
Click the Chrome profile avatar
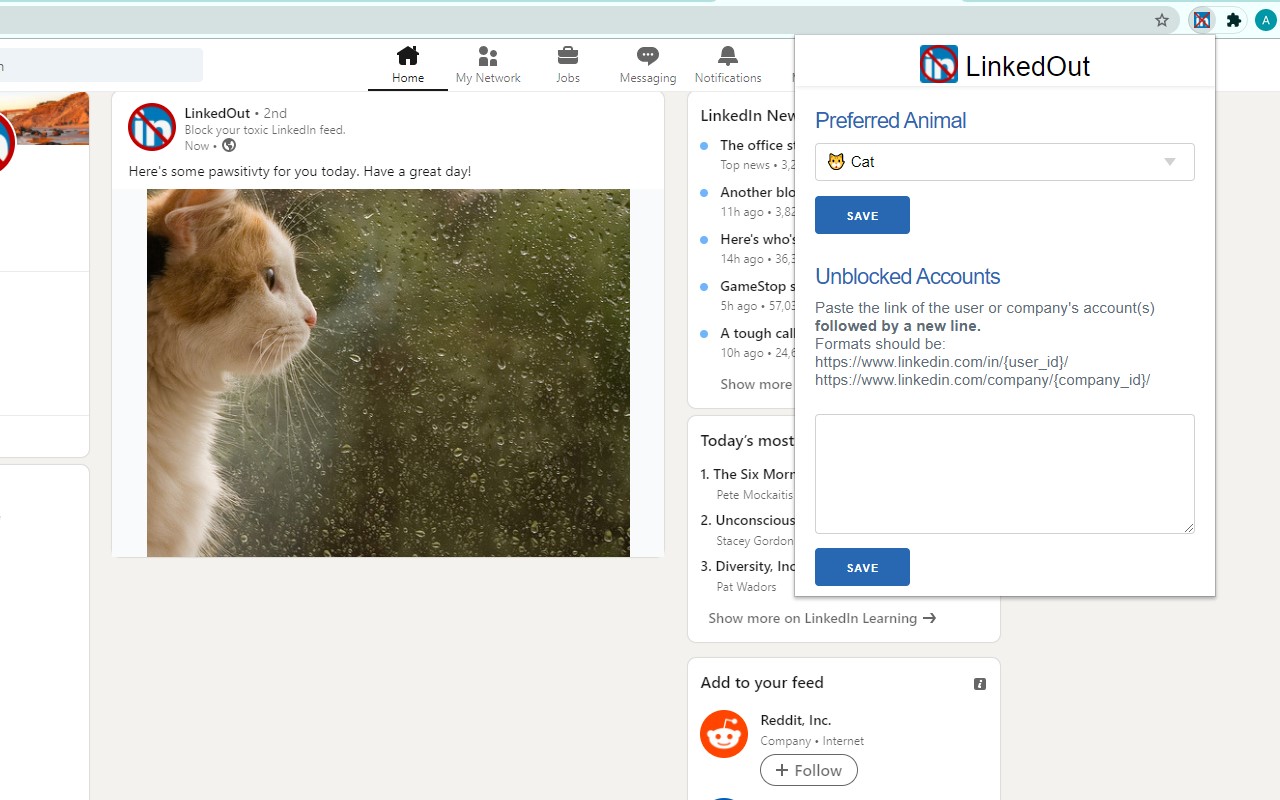1266,20
